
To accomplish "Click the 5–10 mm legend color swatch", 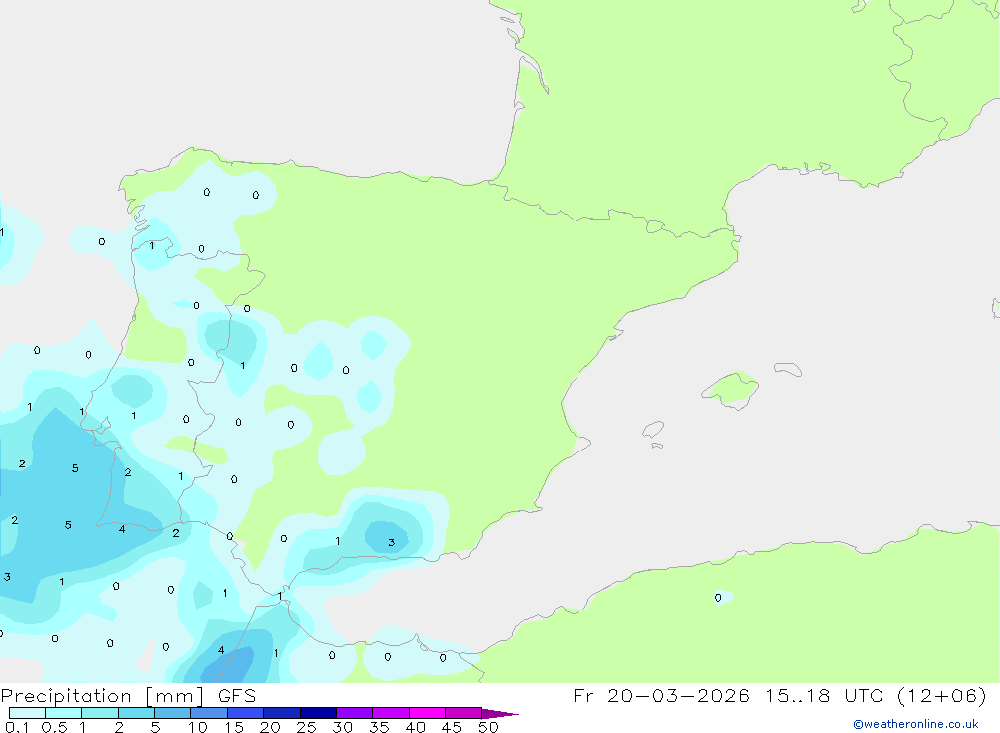I will point(173,713).
